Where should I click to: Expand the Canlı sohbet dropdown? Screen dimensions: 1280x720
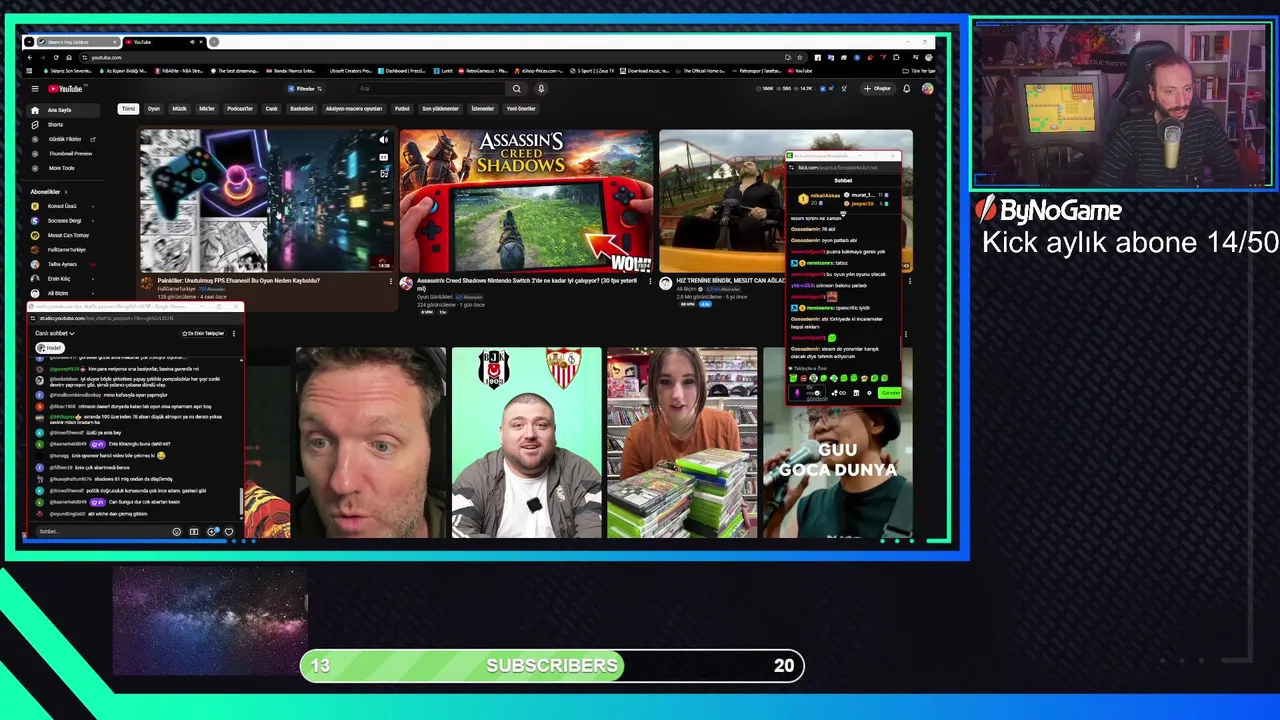(55, 334)
